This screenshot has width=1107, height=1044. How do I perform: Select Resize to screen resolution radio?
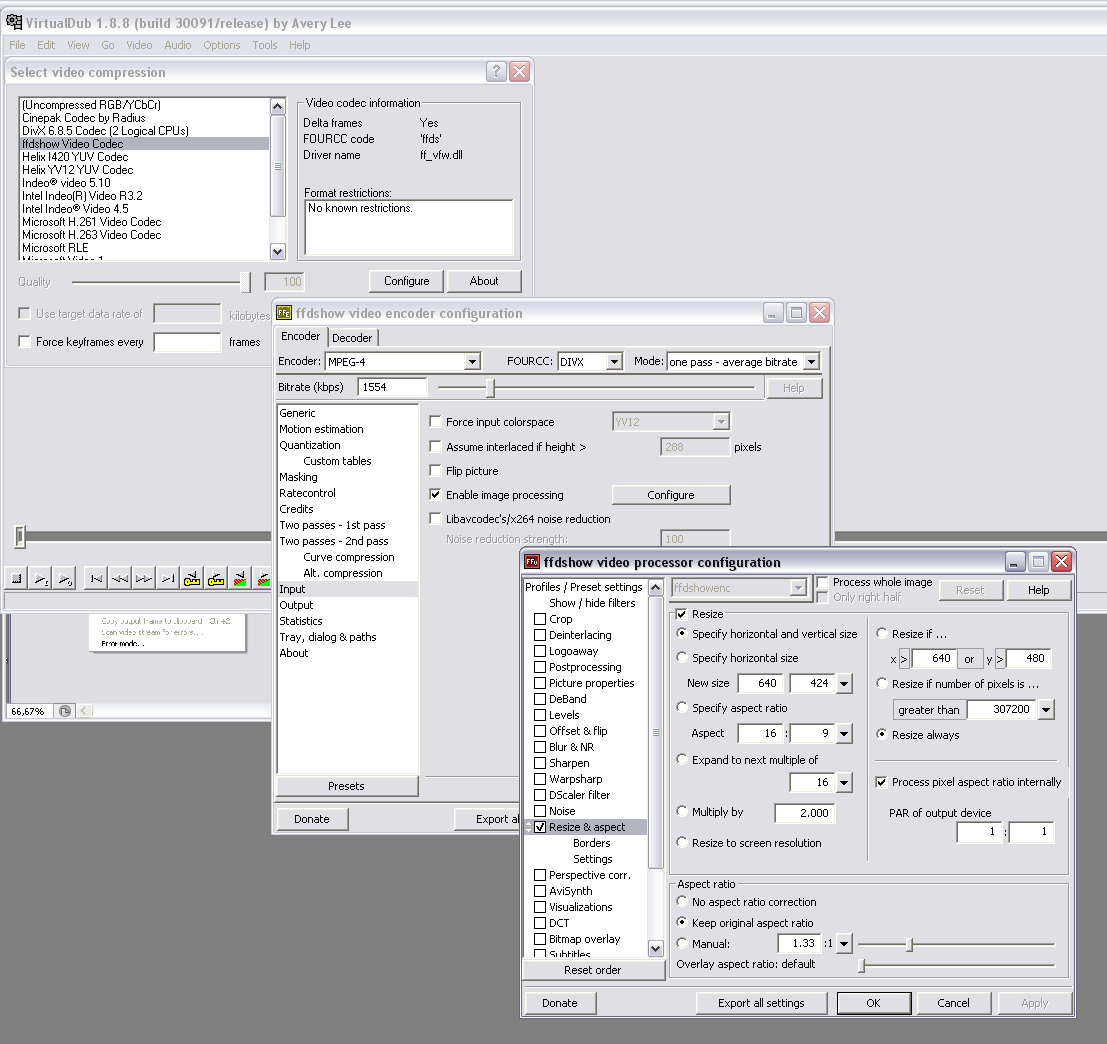tap(682, 842)
